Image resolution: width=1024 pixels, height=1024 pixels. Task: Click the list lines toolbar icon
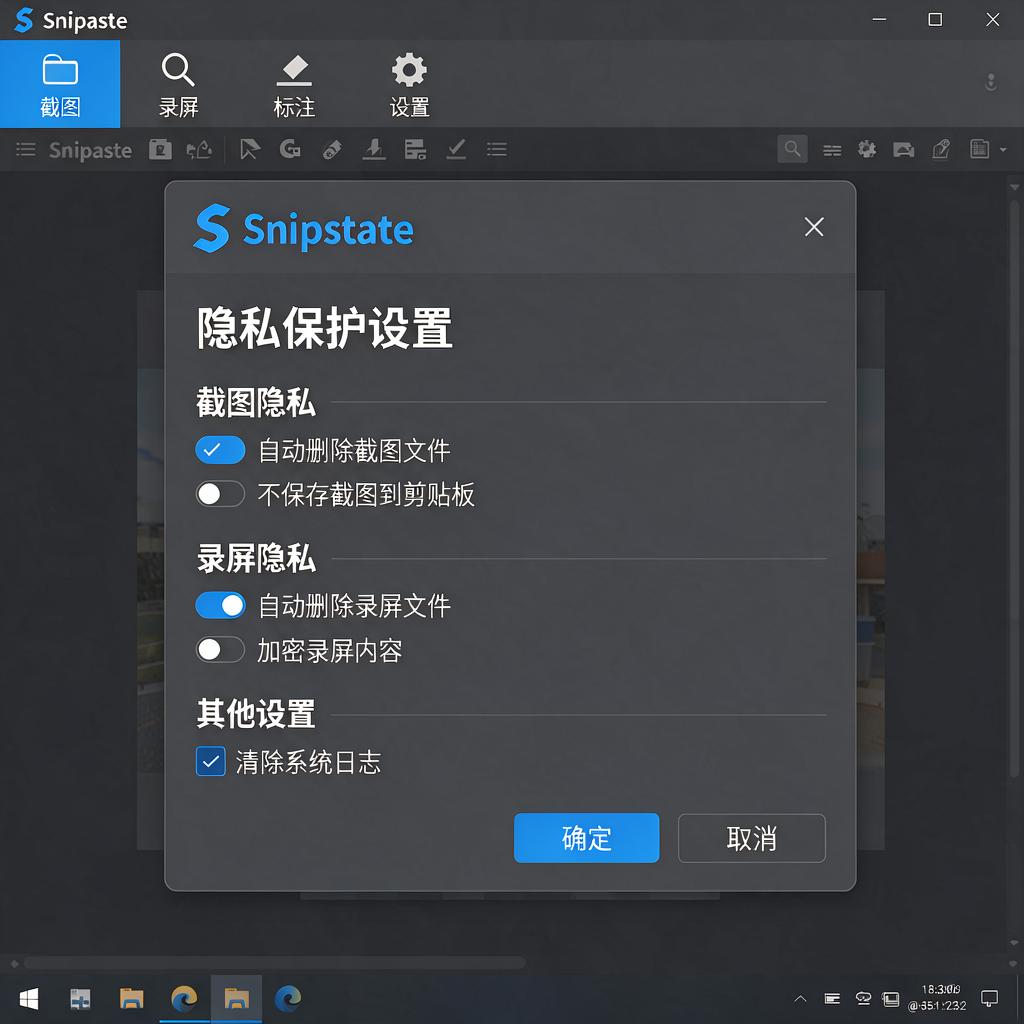pos(496,150)
